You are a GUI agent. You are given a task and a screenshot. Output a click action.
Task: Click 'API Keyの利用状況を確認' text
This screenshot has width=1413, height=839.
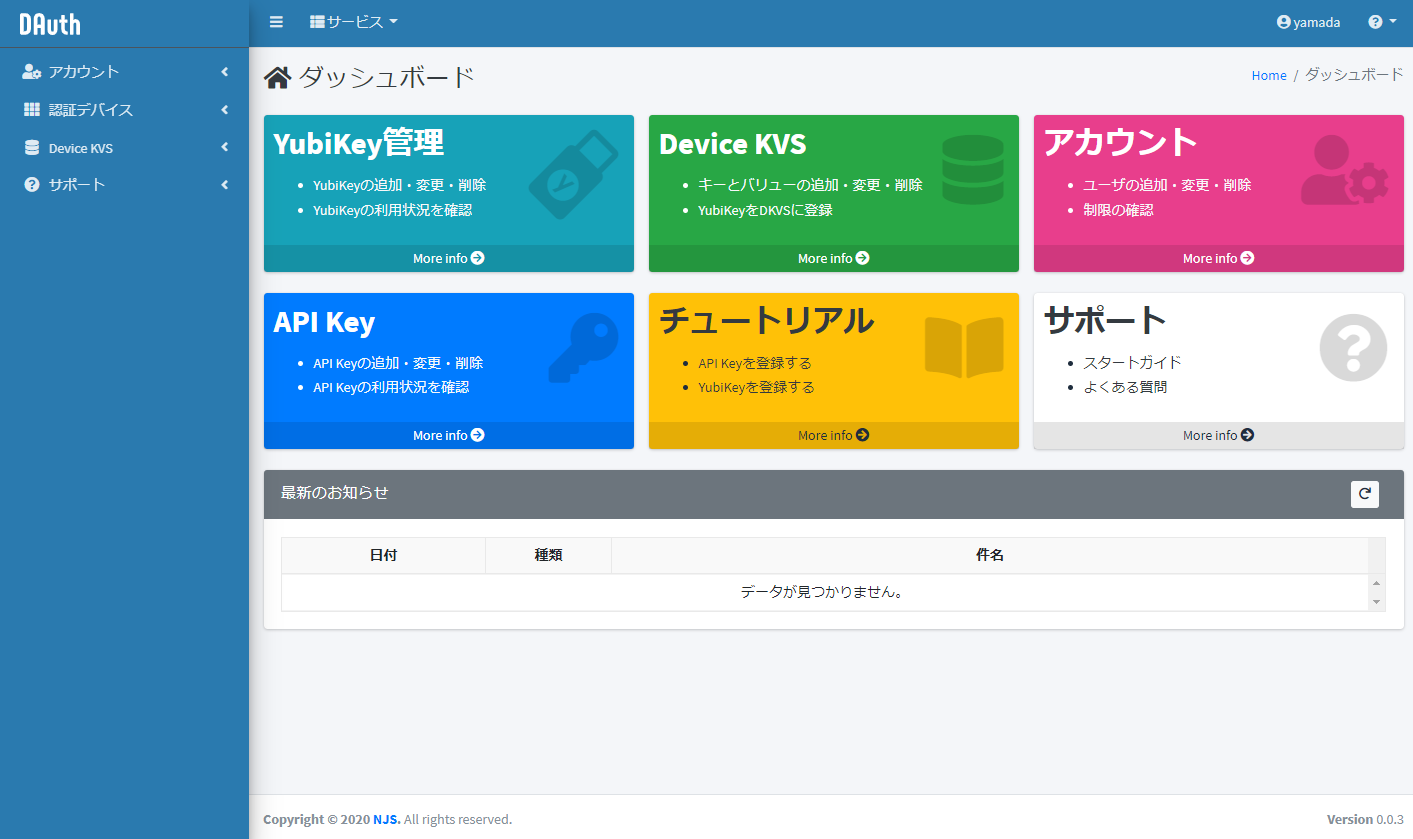click(391, 387)
